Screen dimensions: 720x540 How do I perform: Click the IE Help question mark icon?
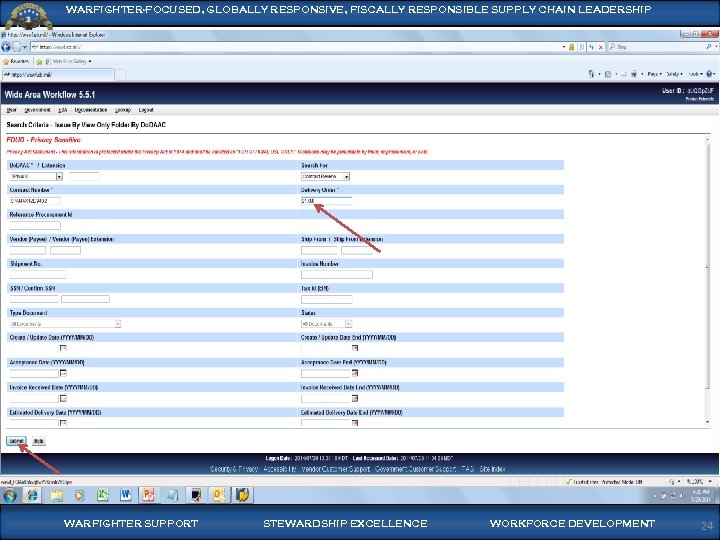tap(709, 74)
